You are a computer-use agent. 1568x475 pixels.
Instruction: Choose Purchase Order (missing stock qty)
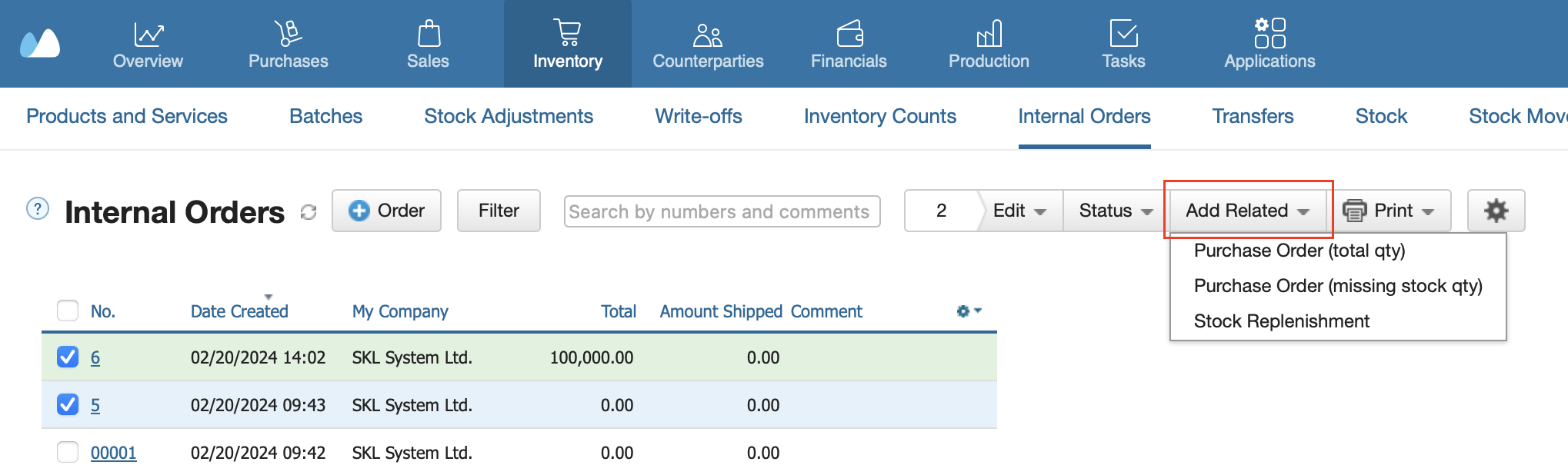pos(1338,286)
